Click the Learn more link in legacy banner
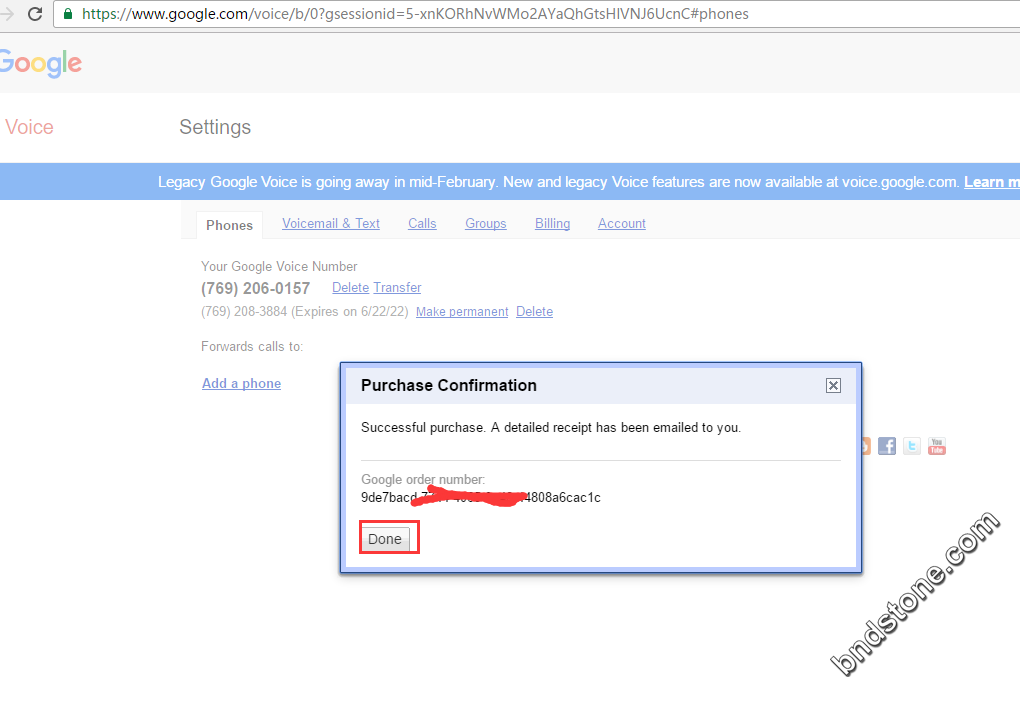1020x704 pixels. (991, 182)
